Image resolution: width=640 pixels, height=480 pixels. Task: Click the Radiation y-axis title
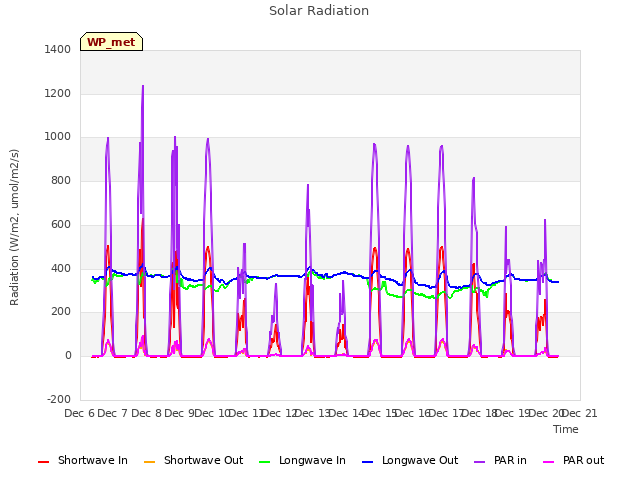click(x=14, y=227)
